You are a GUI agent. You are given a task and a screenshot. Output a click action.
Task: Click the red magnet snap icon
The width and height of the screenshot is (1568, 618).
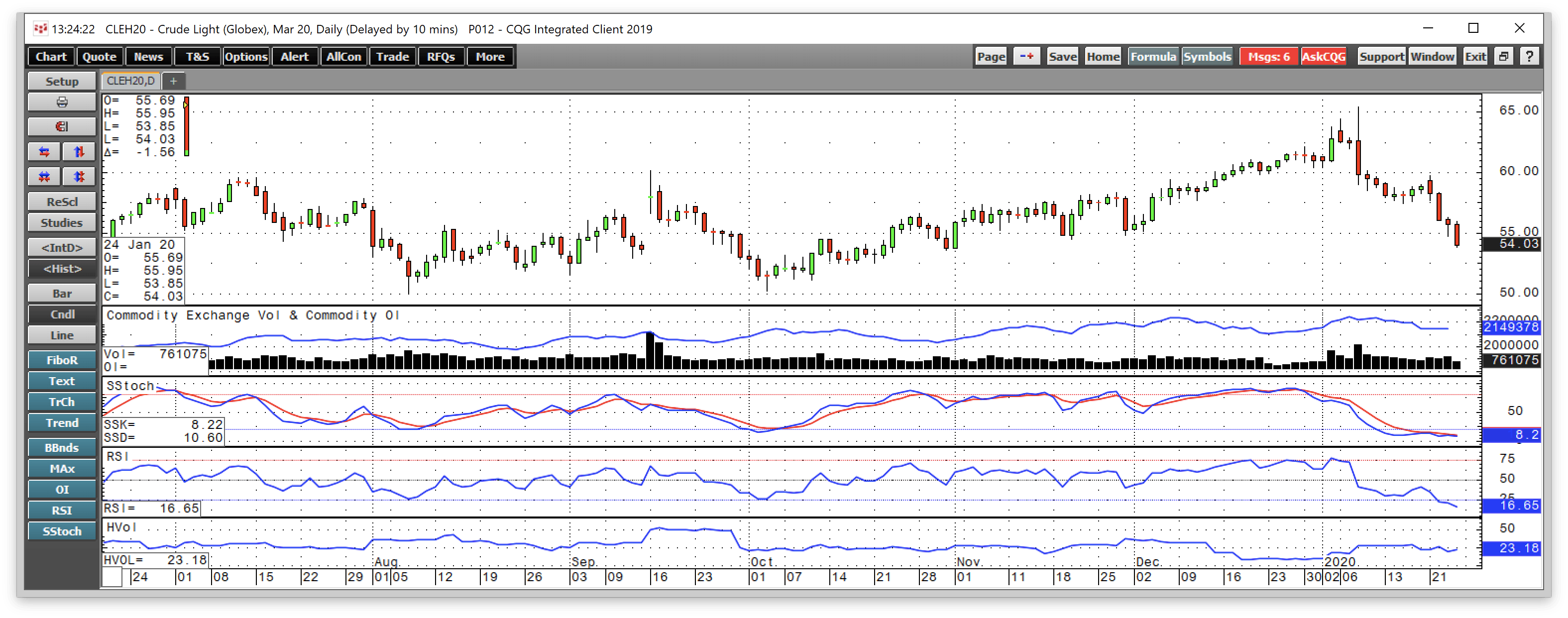[62, 126]
